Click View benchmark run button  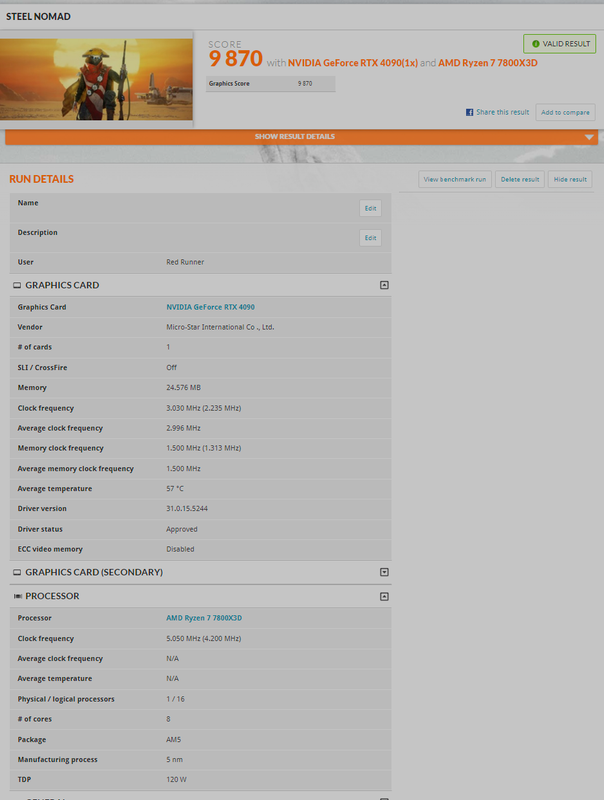tap(455, 179)
